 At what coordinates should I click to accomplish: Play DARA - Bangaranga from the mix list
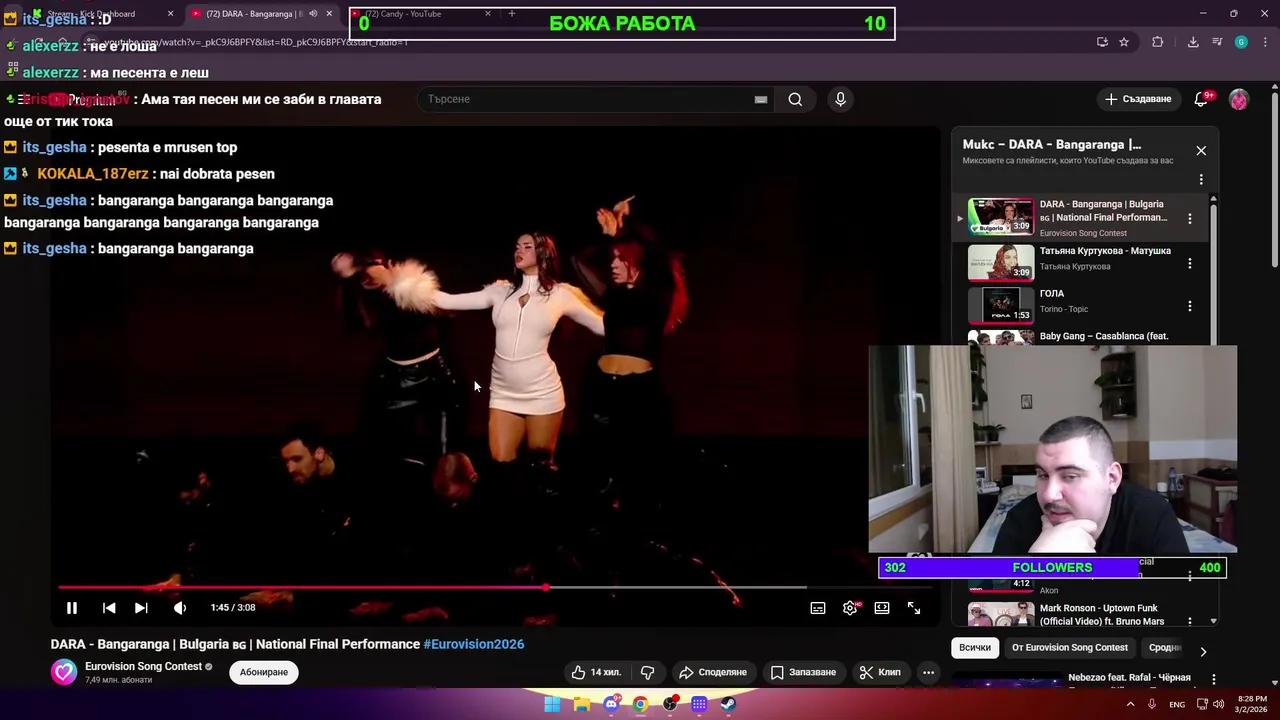click(1078, 217)
